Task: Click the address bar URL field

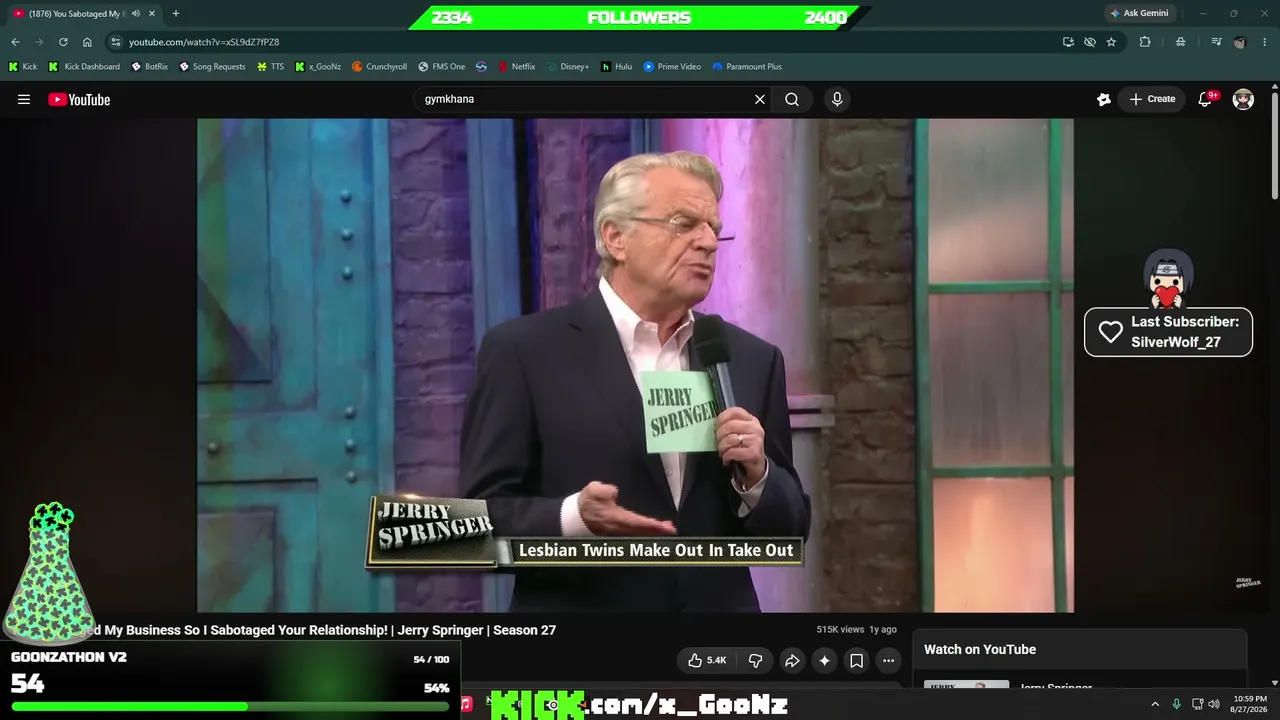Action: [590, 42]
